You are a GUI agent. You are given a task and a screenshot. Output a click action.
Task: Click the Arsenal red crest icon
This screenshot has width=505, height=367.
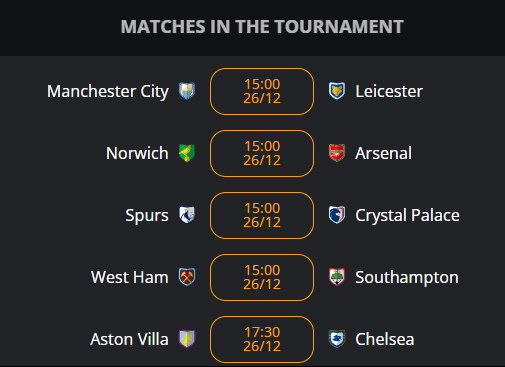tap(337, 153)
